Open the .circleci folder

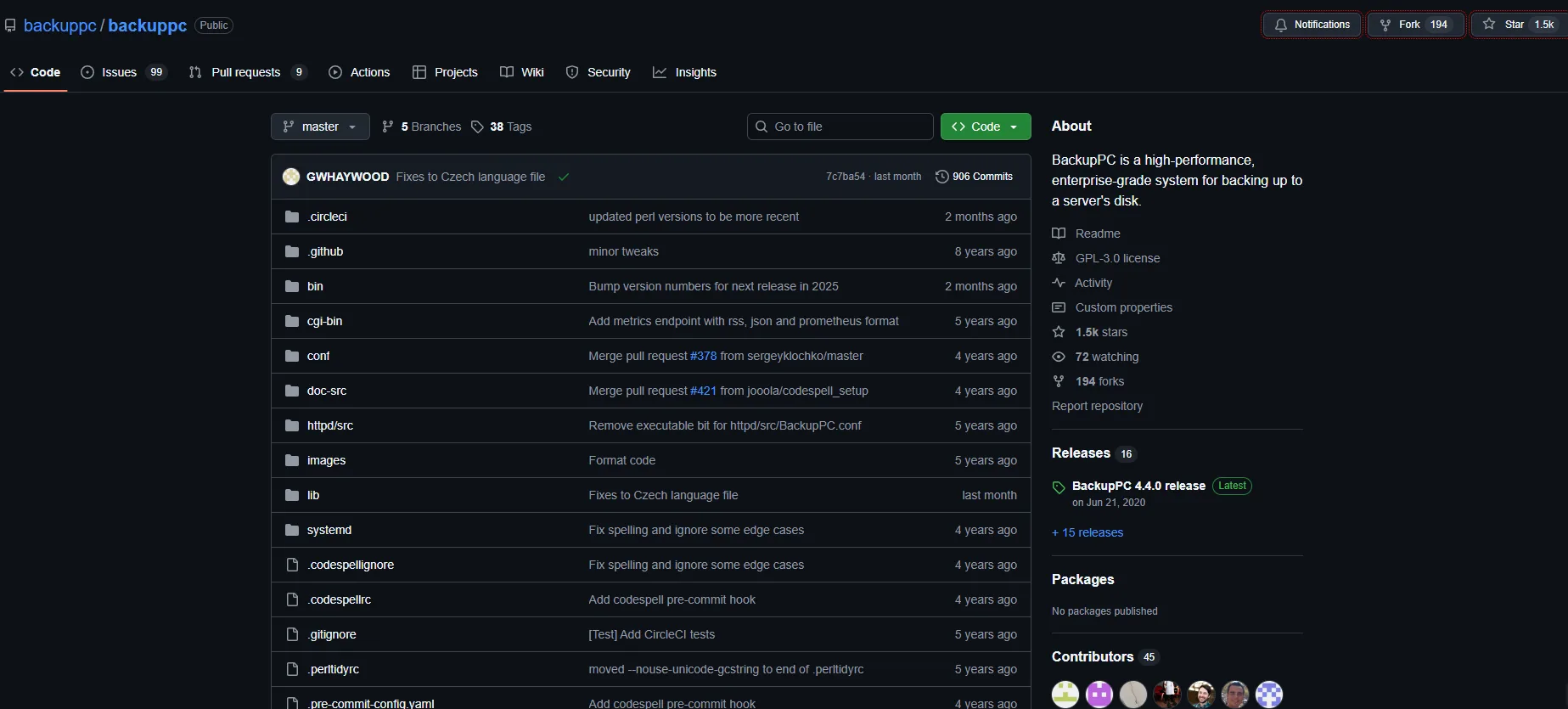(327, 217)
